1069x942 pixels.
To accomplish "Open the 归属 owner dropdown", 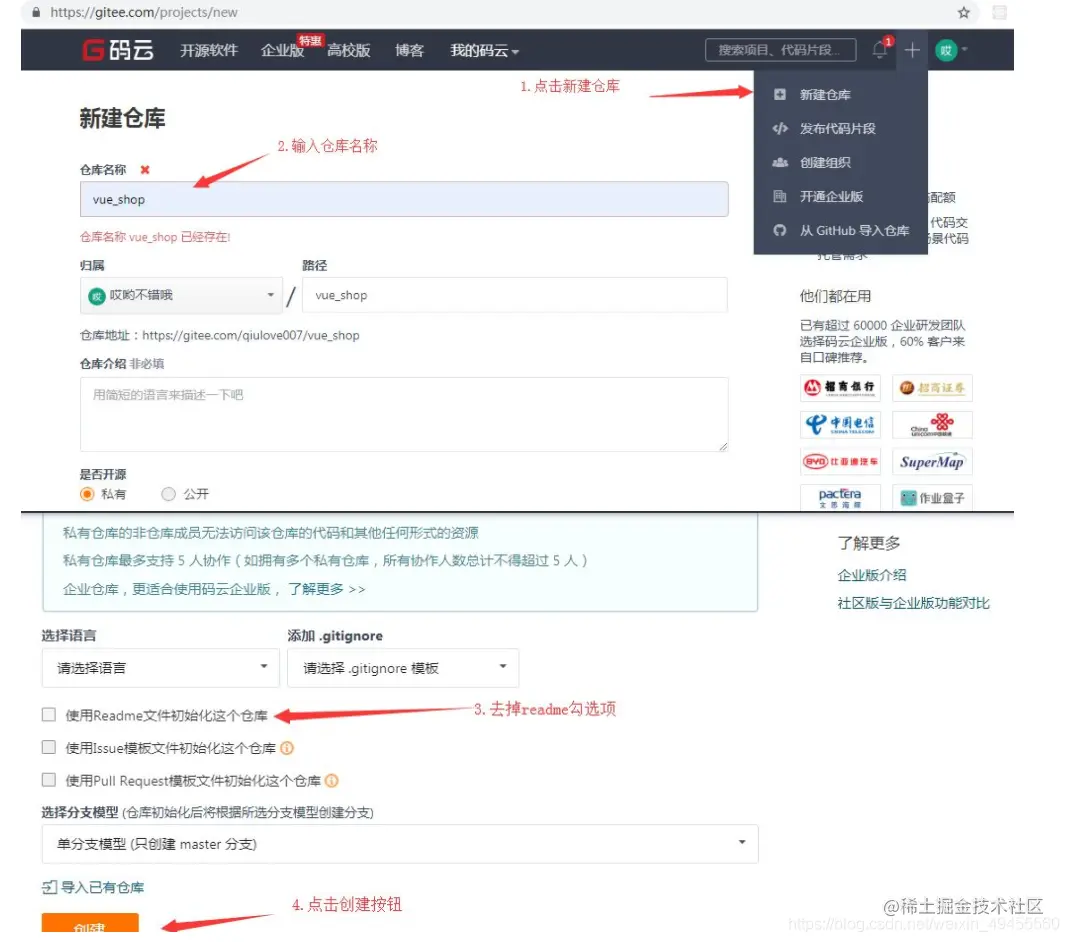I will (x=181, y=295).
